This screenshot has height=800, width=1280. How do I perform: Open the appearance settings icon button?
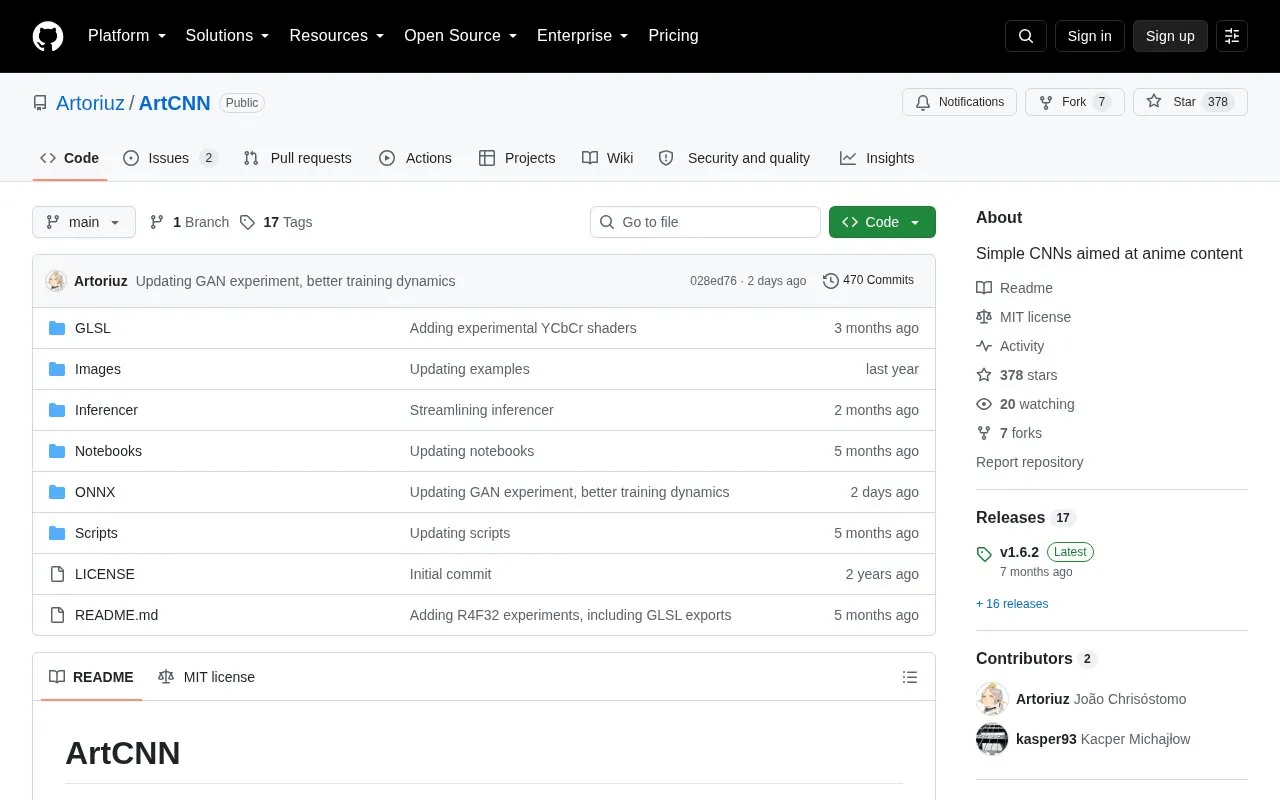tap(1232, 36)
